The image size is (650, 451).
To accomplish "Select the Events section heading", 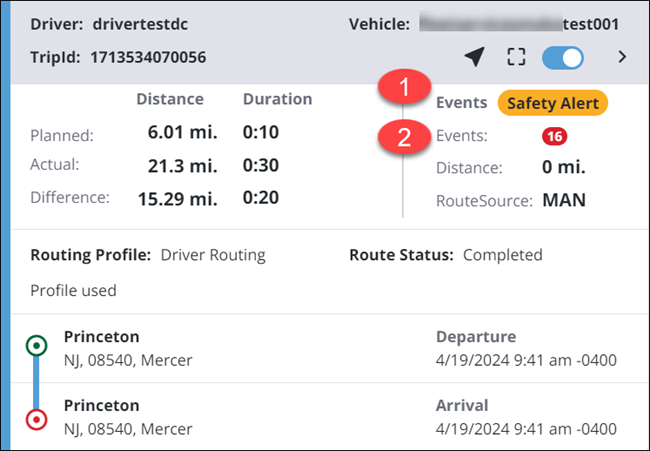I will pos(461,102).
